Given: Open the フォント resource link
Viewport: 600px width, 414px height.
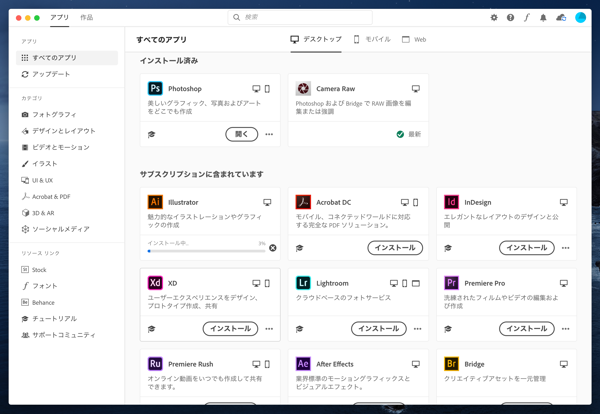Looking at the screenshot, I should pyautogui.click(x=39, y=286).
